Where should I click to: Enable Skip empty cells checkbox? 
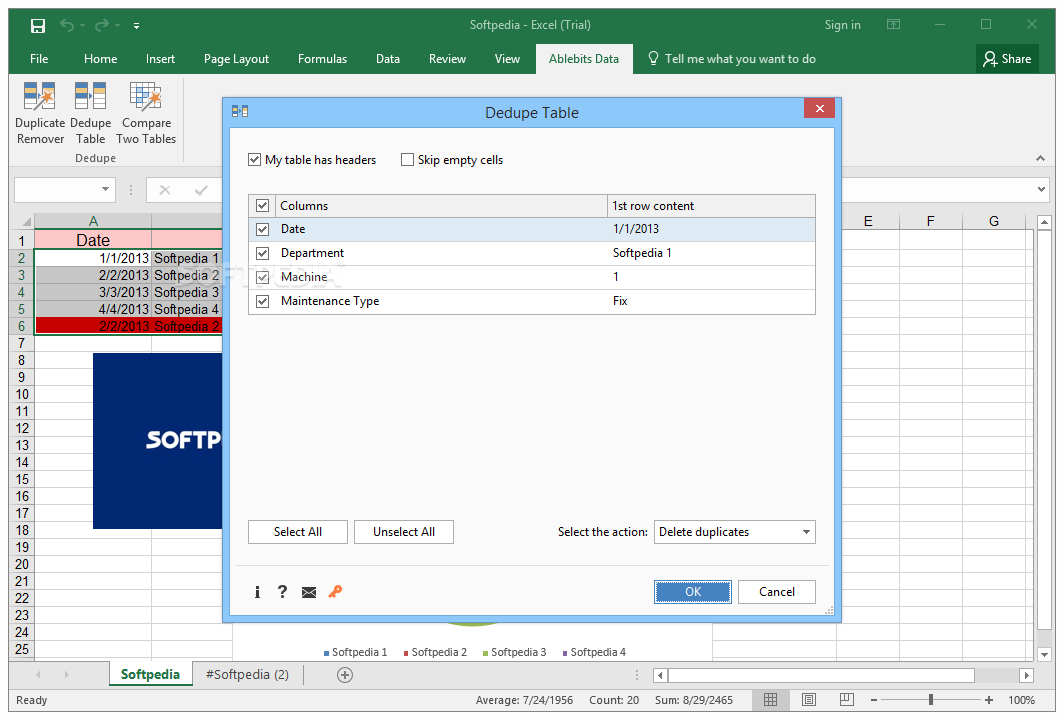407,159
